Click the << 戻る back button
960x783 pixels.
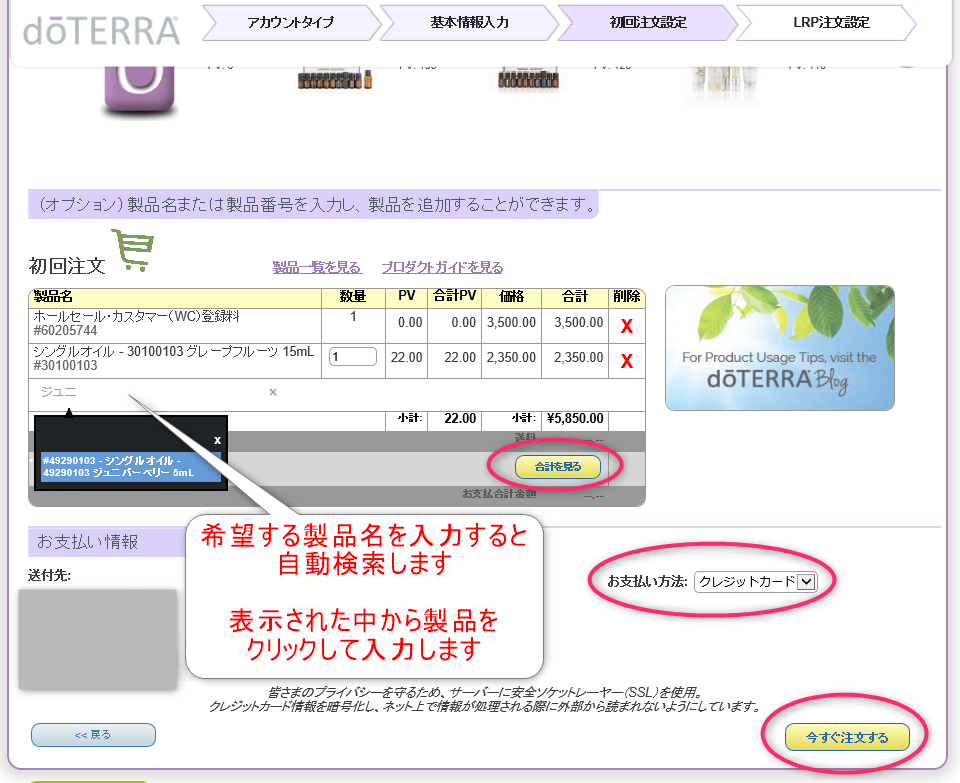(93, 735)
